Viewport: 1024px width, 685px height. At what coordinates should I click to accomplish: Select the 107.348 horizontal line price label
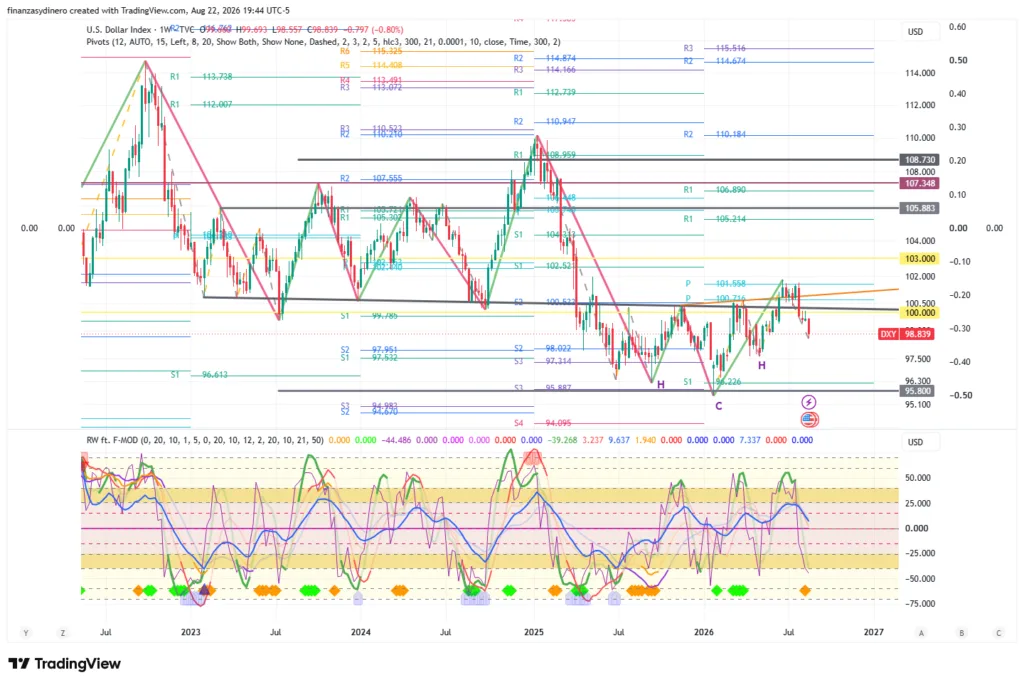tap(920, 183)
